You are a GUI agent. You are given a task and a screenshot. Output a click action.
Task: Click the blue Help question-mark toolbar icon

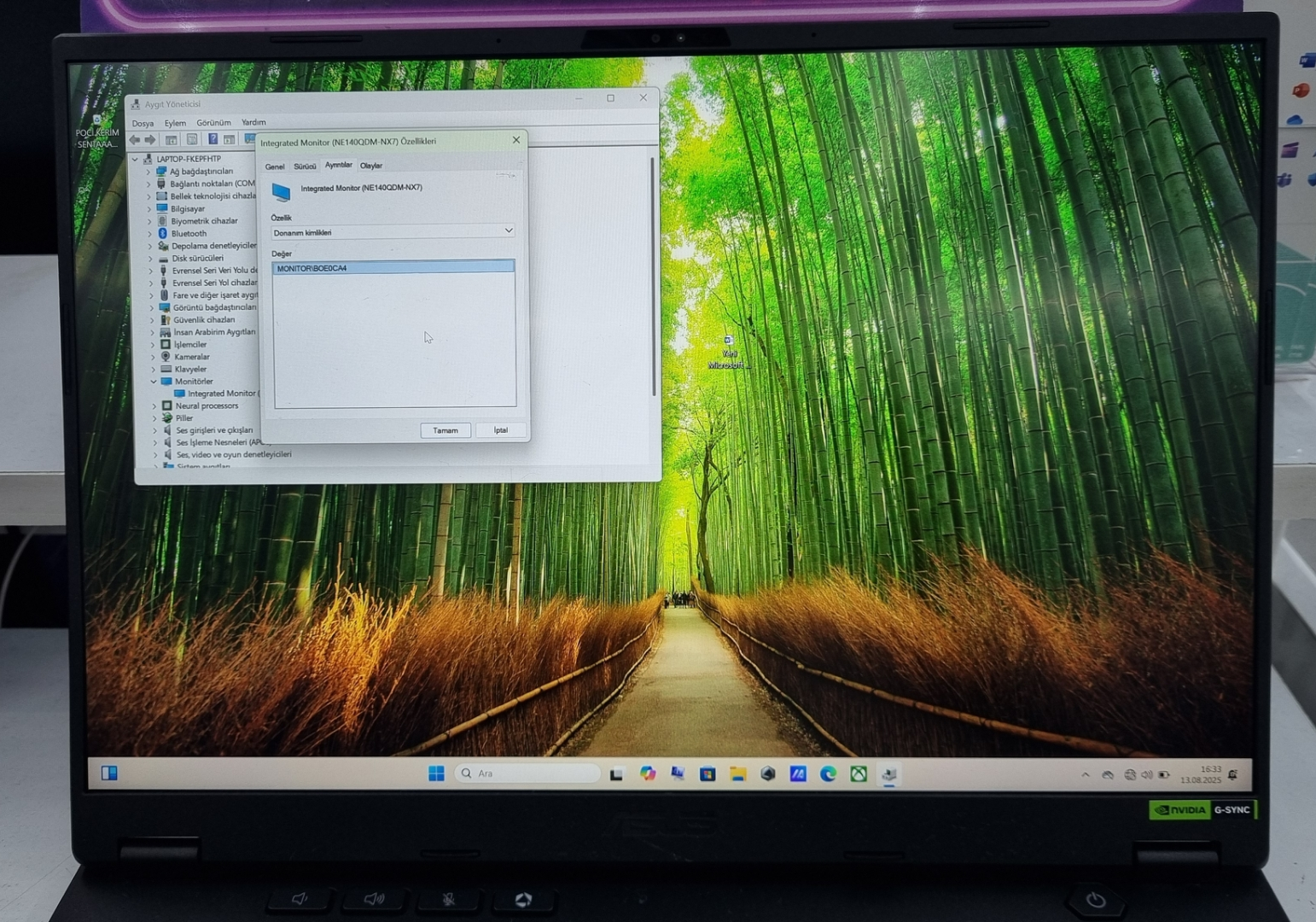[213, 139]
